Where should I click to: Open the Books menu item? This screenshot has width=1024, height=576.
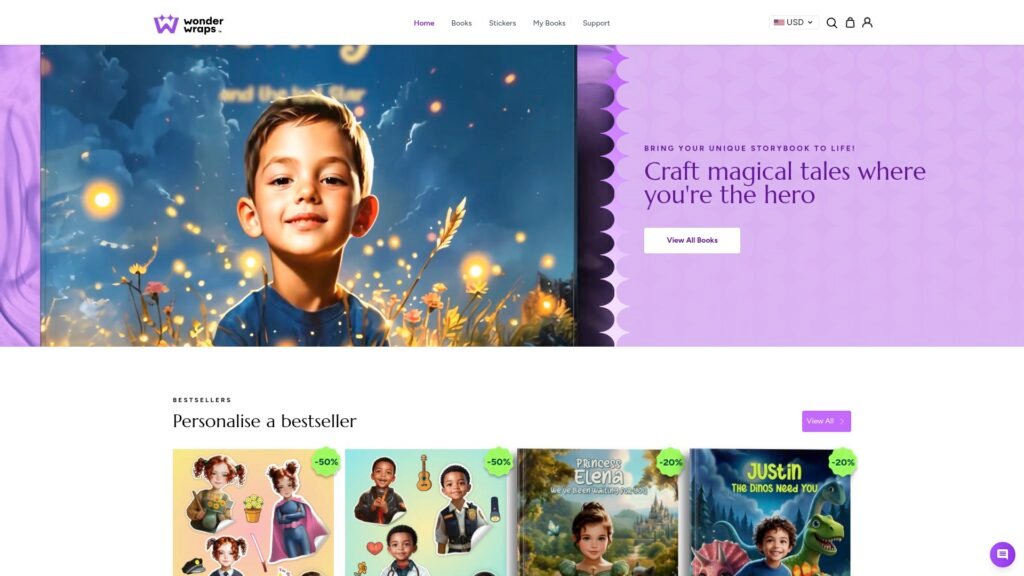(461, 23)
